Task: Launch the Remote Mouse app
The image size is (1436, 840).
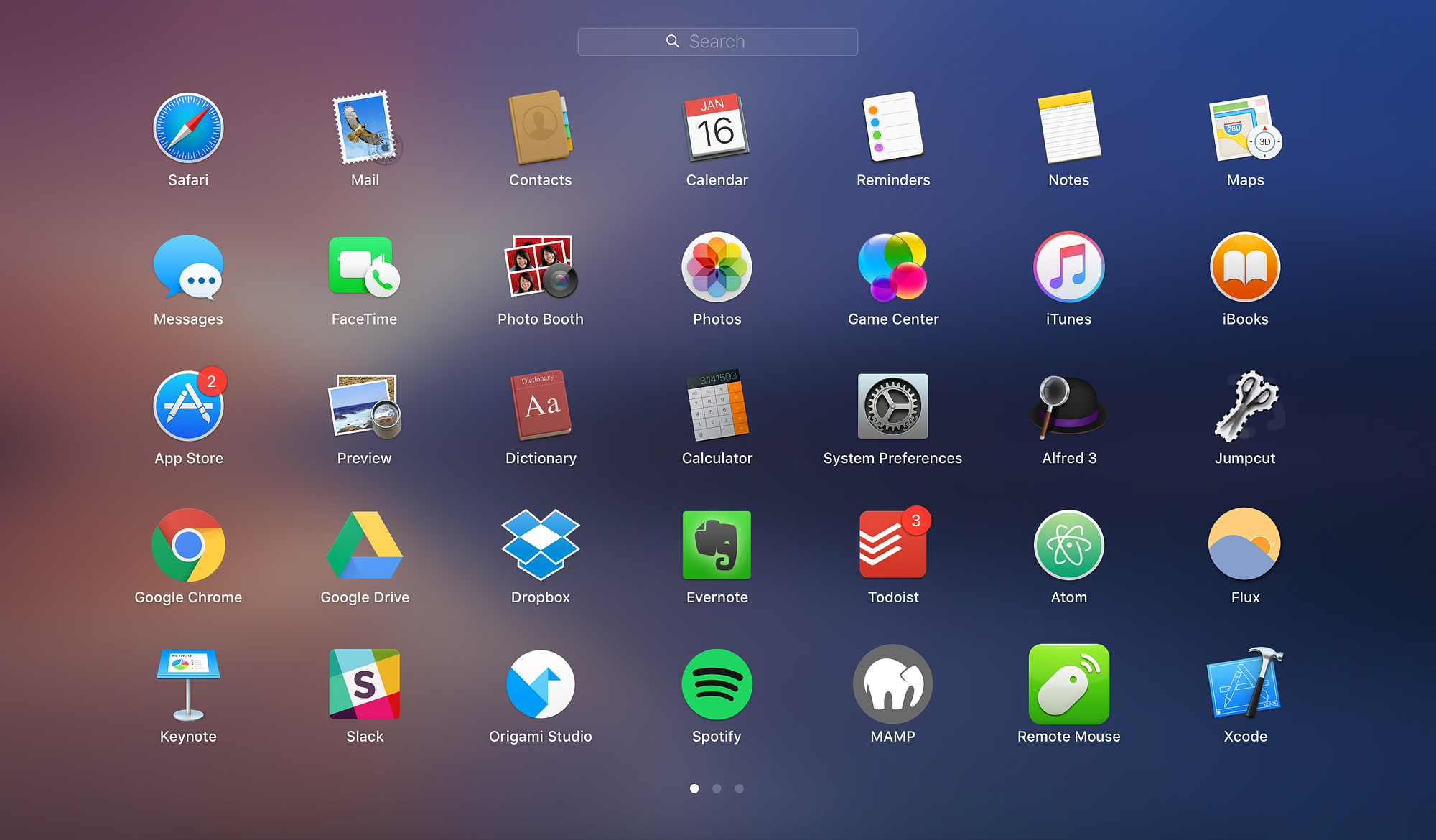Action: pos(1068,684)
